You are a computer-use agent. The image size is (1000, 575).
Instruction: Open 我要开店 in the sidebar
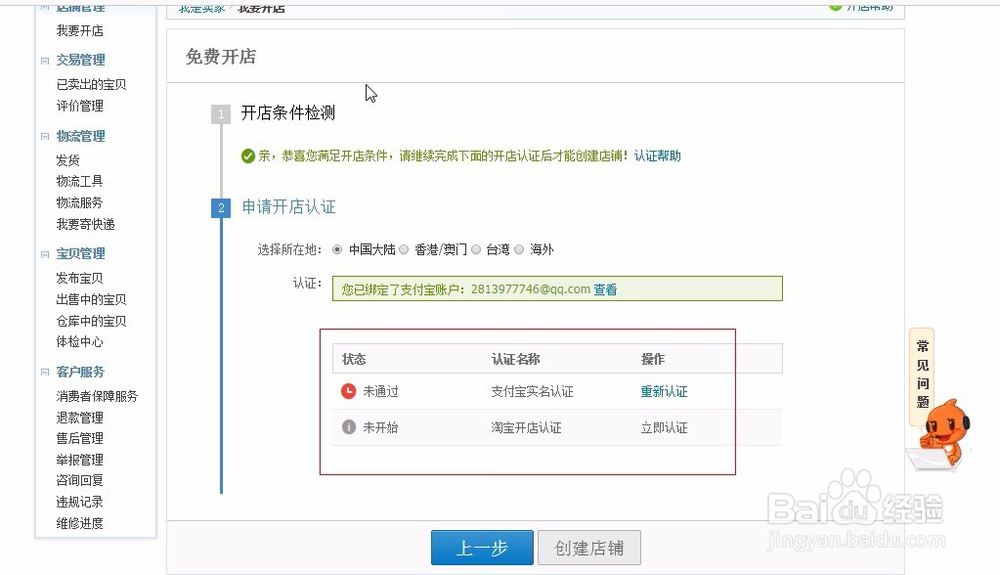tap(80, 31)
